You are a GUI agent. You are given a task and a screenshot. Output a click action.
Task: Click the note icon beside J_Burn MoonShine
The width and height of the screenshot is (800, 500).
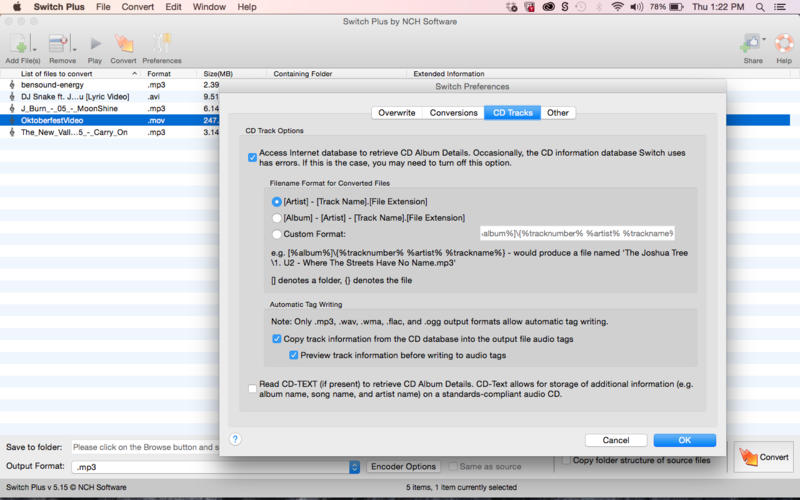tap(12, 108)
